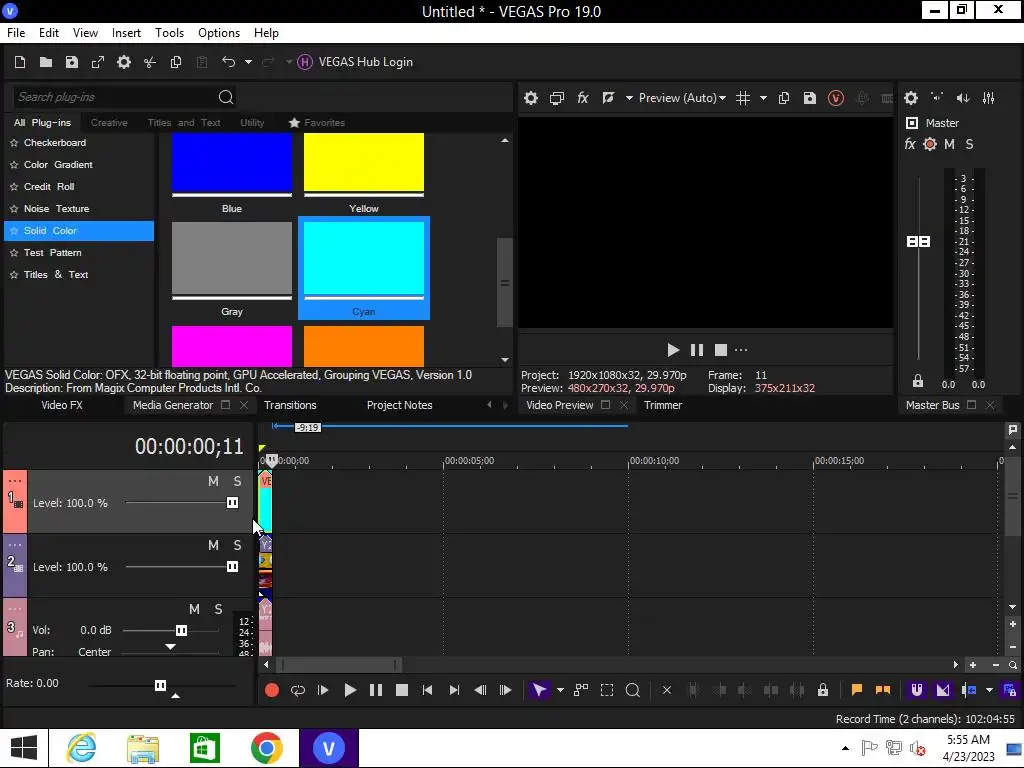Cut the selection using the scissors icon
The width and height of the screenshot is (1024, 768).
(150, 62)
